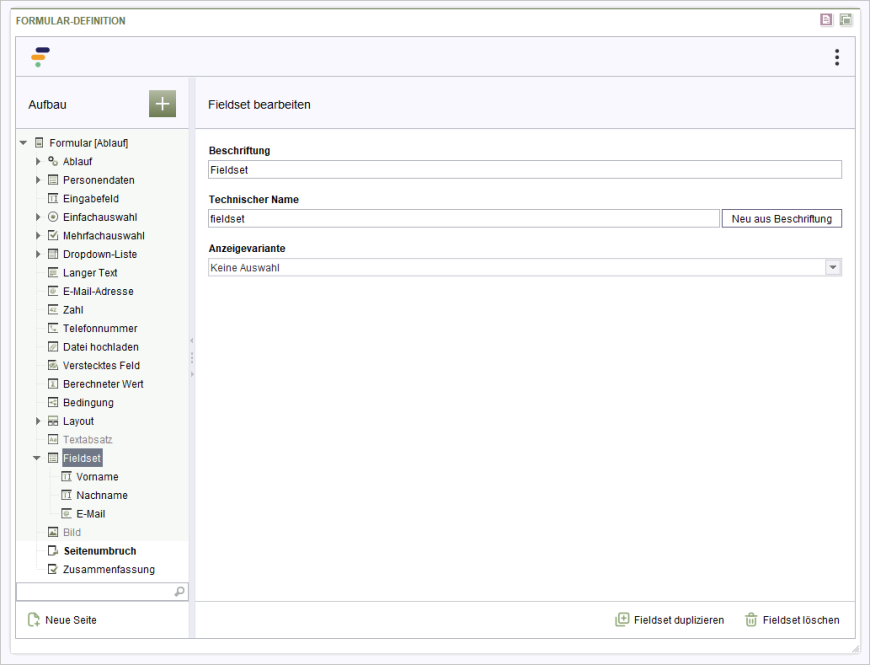Open the Anzeigevariante dropdown
Image resolution: width=870 pixels, height=665 pixels.
832,267
